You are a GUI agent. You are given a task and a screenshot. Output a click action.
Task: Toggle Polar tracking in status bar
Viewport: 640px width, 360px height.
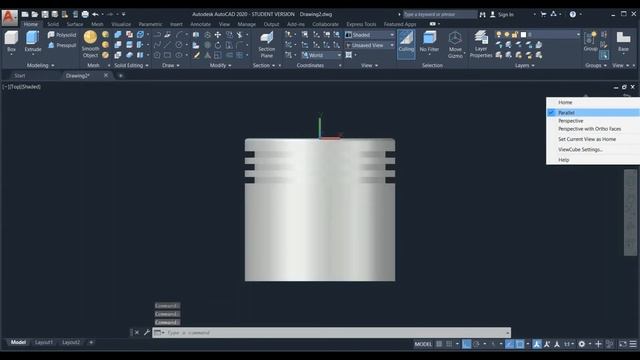click(x=476, y=344)
